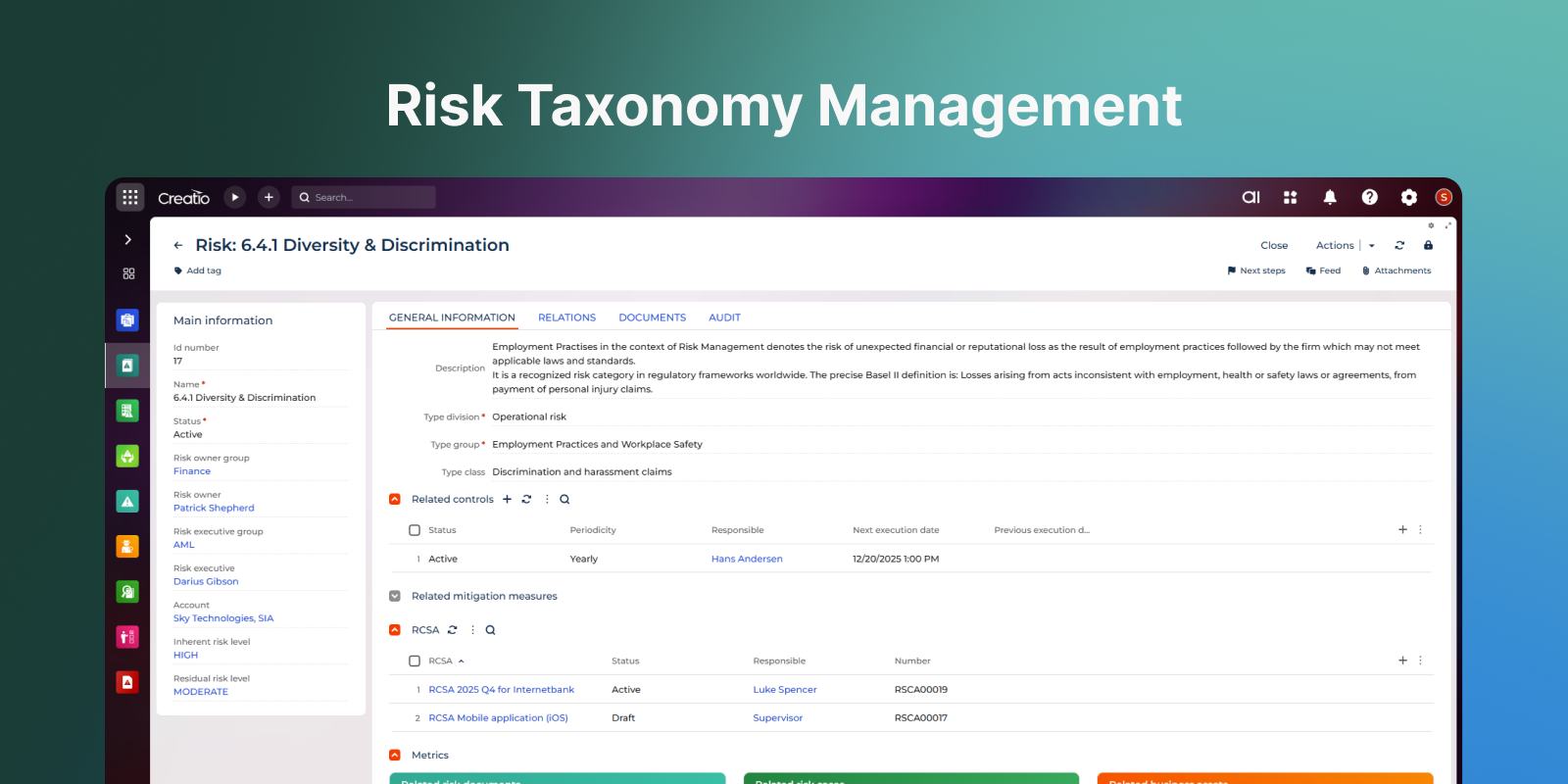Add column in RCSA table header
The width and height of the screenshot is (1568, 784).
(x=1402, y=661)
